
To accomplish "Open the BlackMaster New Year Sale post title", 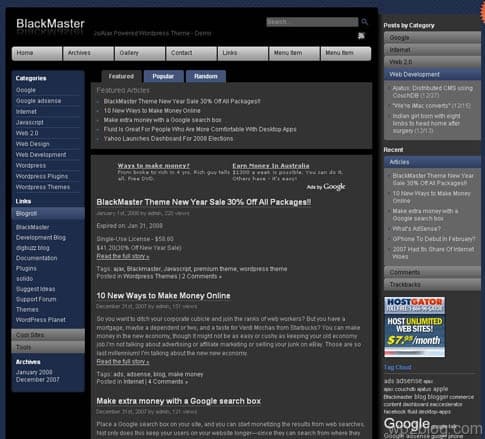I will pos(204,202).
